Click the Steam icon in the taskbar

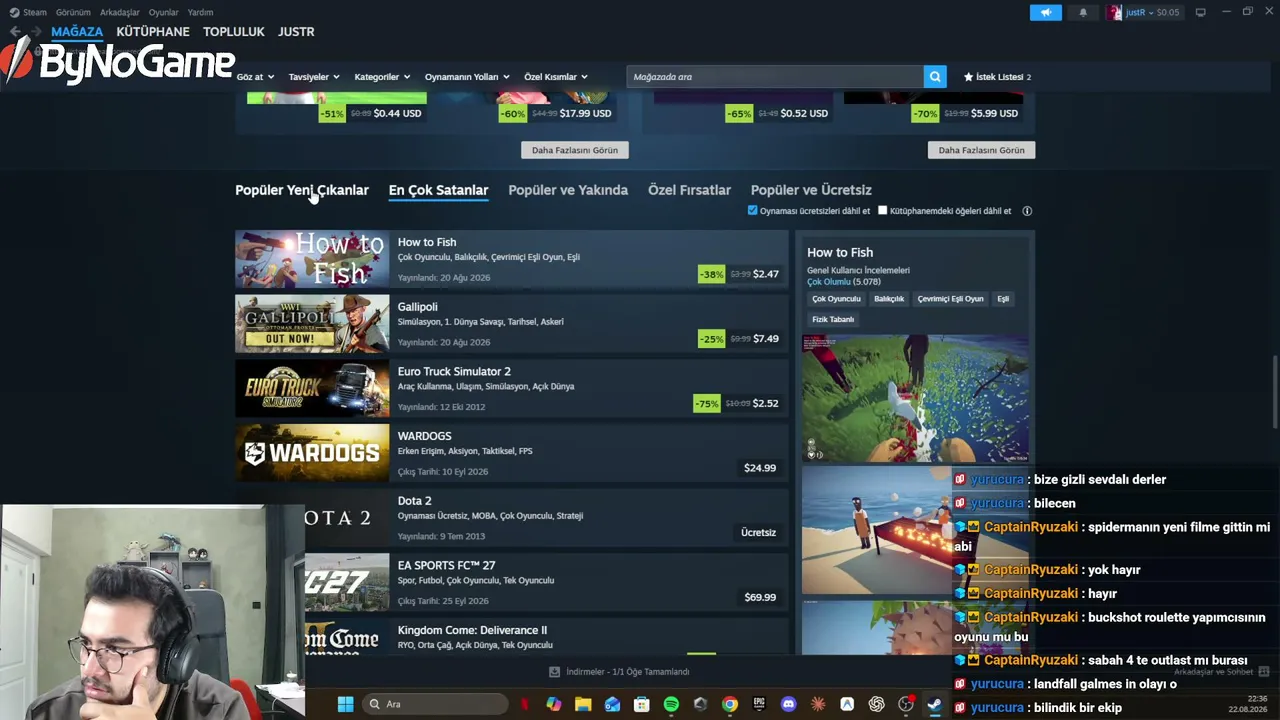tap(935, 704)
